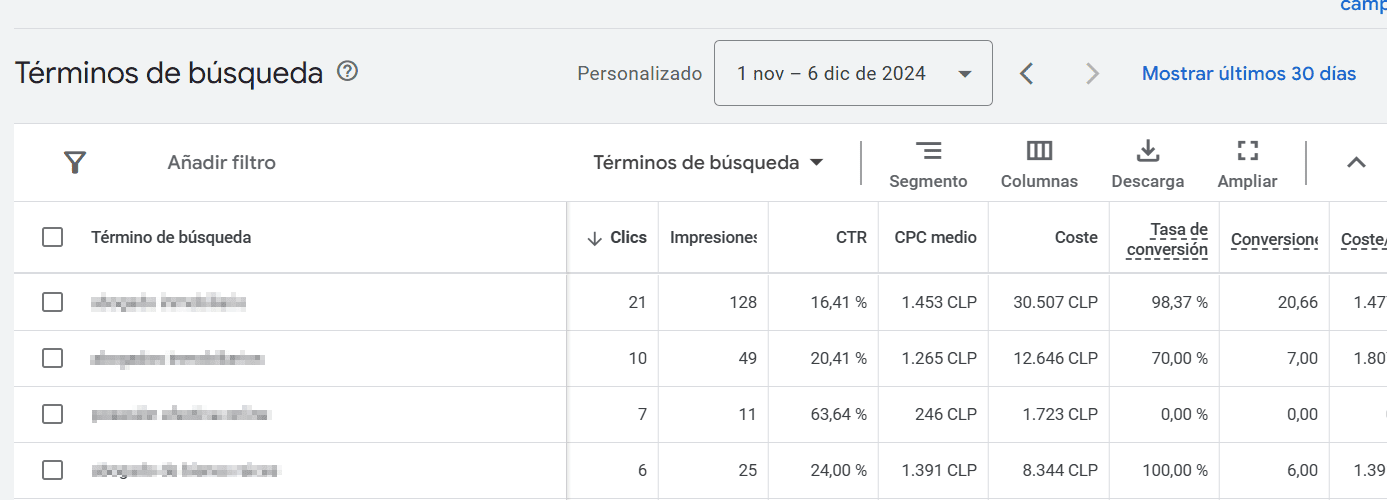Viewport: 1387px width, 500px height.
Task: Open the Segmento options
Action: (928, 164)
